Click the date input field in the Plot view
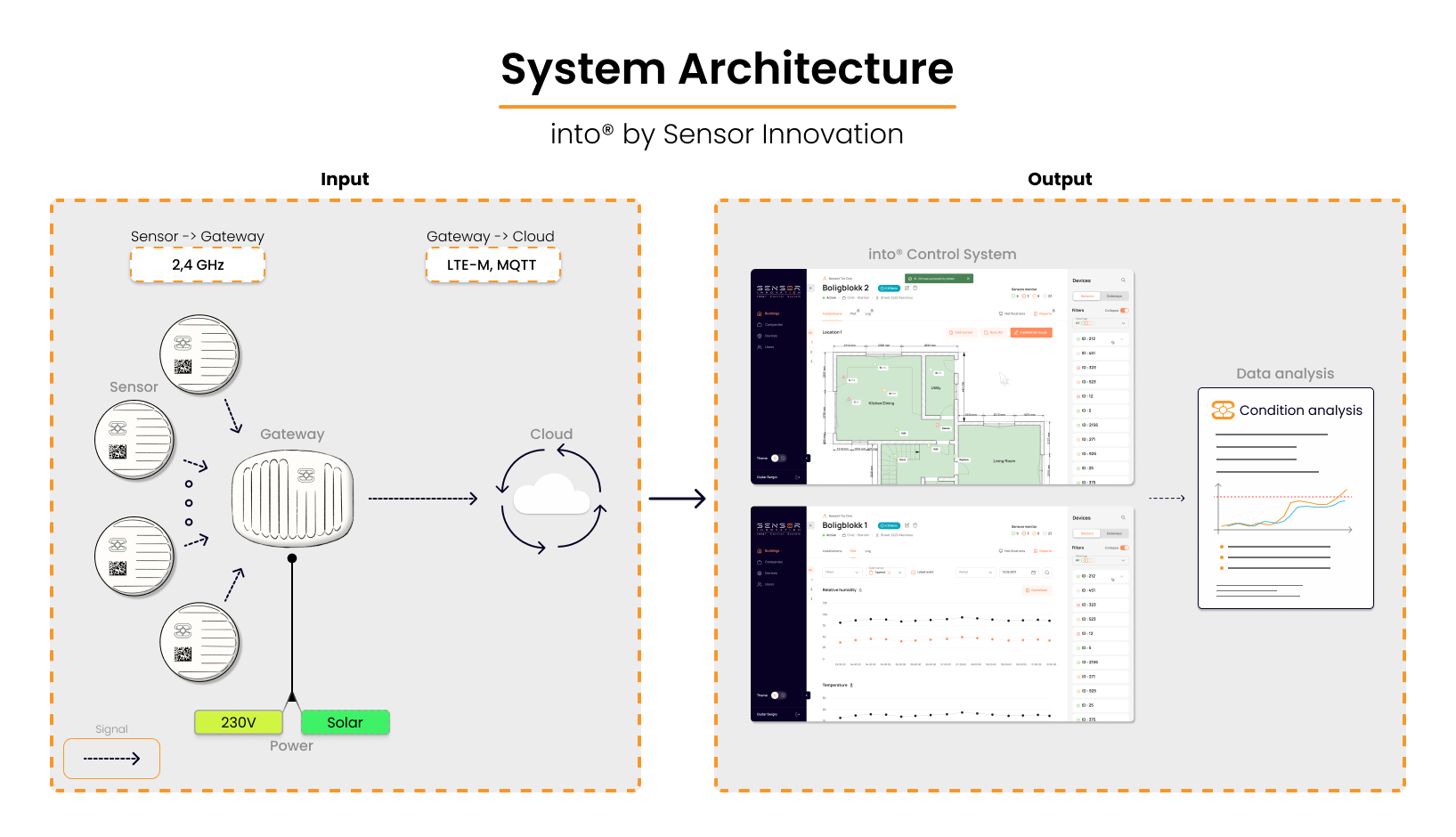The width and height of the screenshot is (1456, 837). coord(1019,573)
